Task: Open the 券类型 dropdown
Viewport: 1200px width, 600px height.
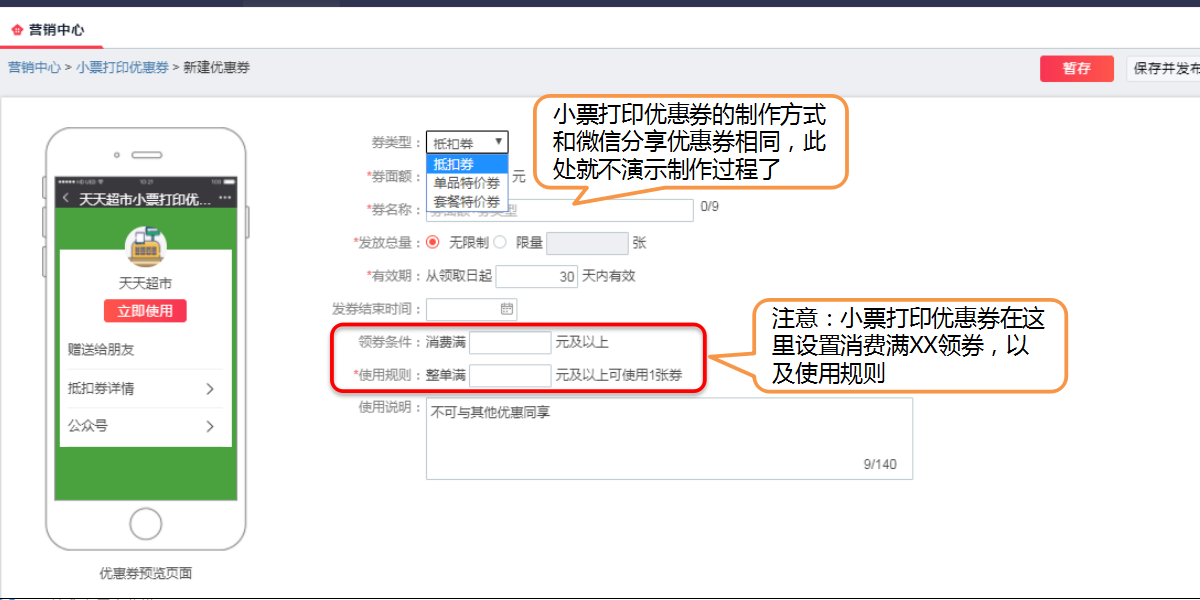Action: (x=466, y=142)
